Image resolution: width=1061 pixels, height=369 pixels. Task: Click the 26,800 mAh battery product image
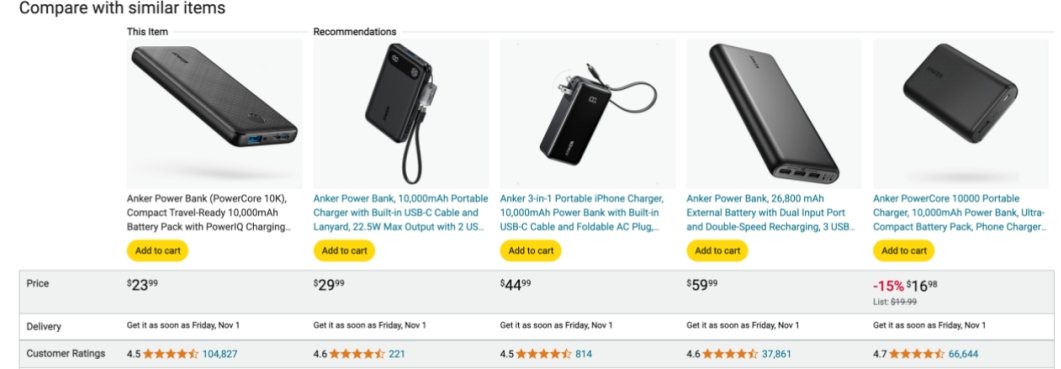pos(774,114)
